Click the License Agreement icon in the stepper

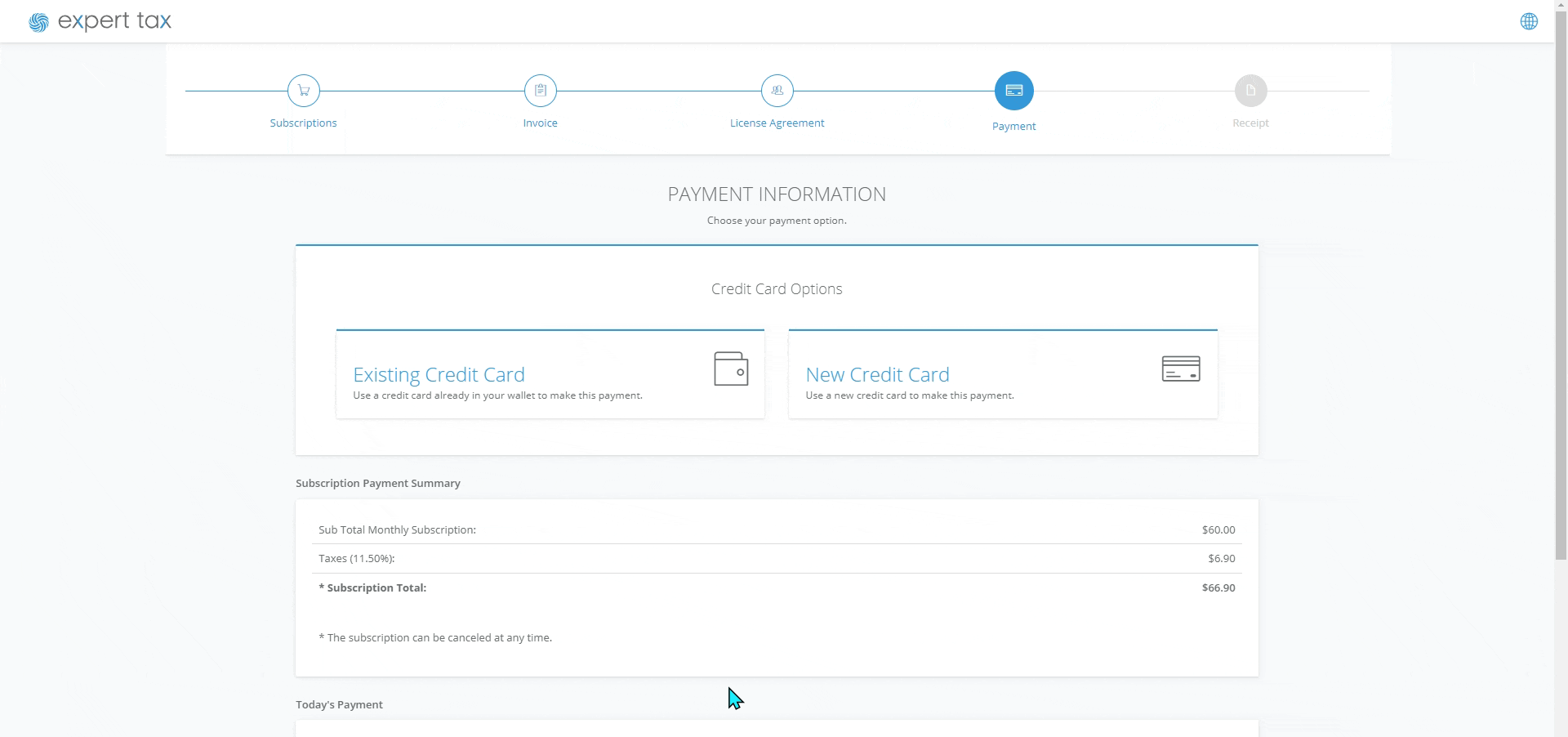[x=777, y=91]
